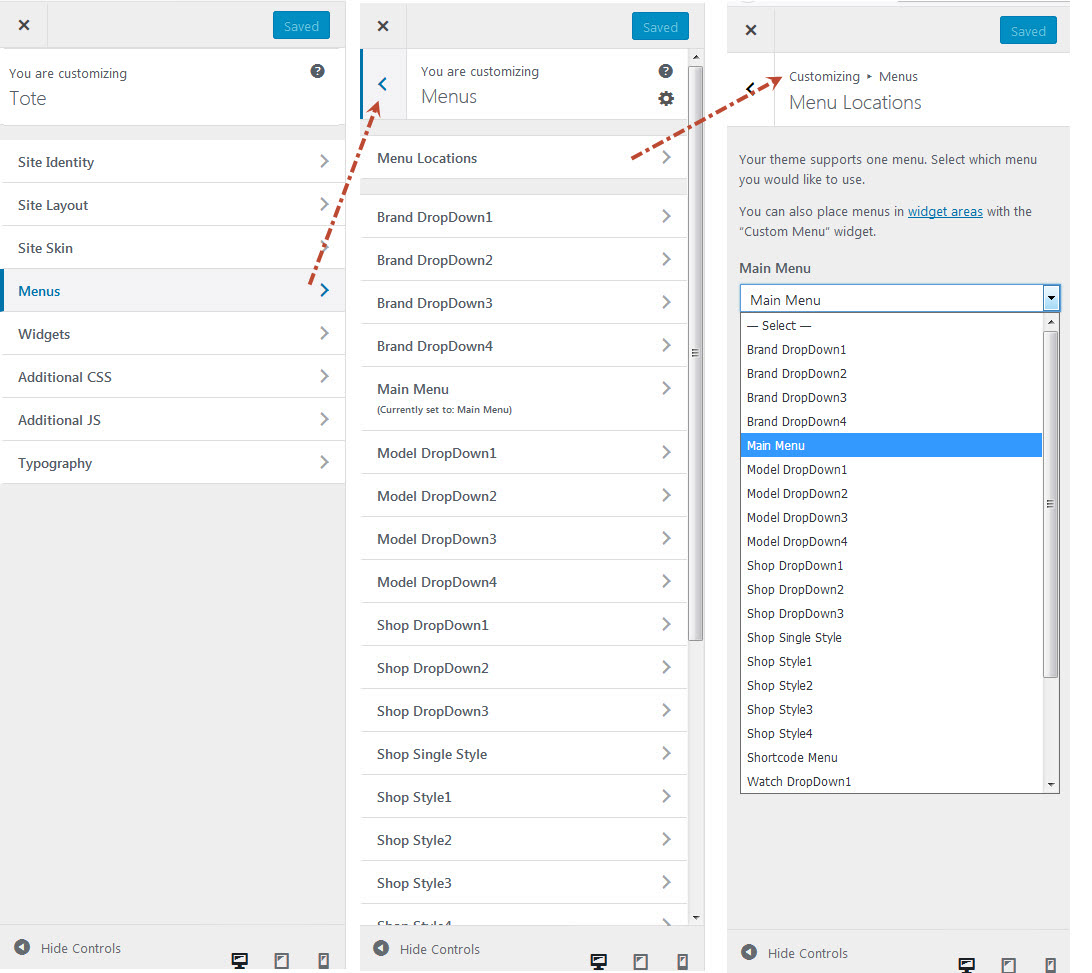Open the Additional CSS section
This screenshot has height=973, width=1092.
tap(173, 377)
